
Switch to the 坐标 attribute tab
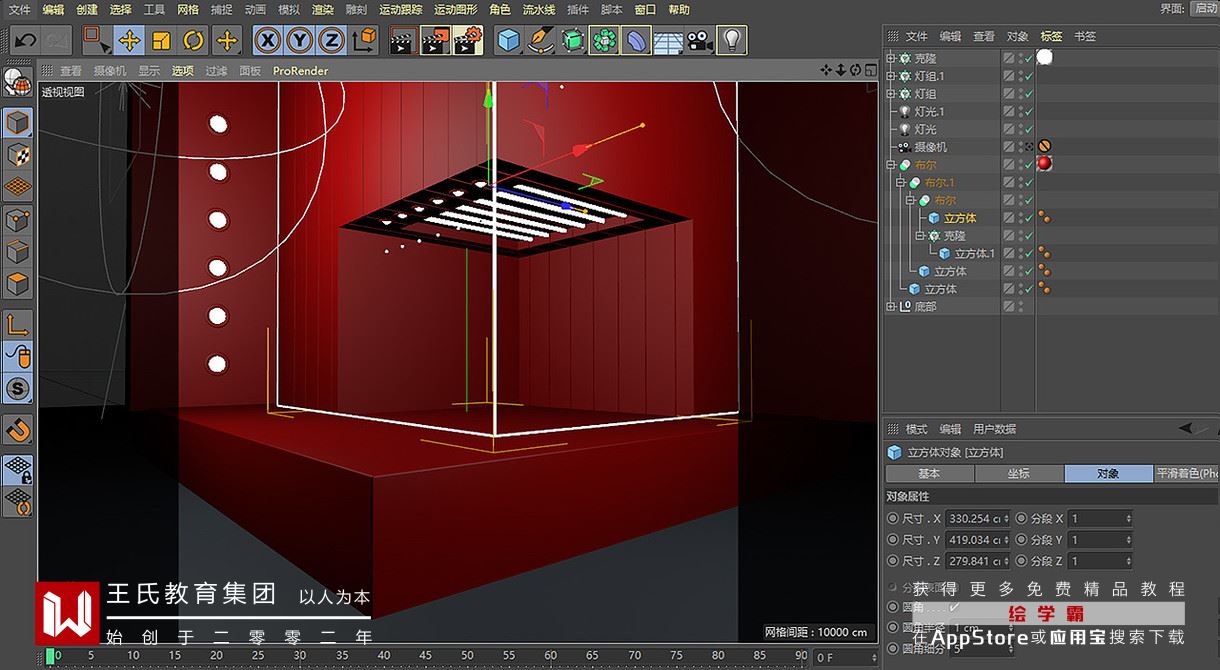[x=1018, y=474]
